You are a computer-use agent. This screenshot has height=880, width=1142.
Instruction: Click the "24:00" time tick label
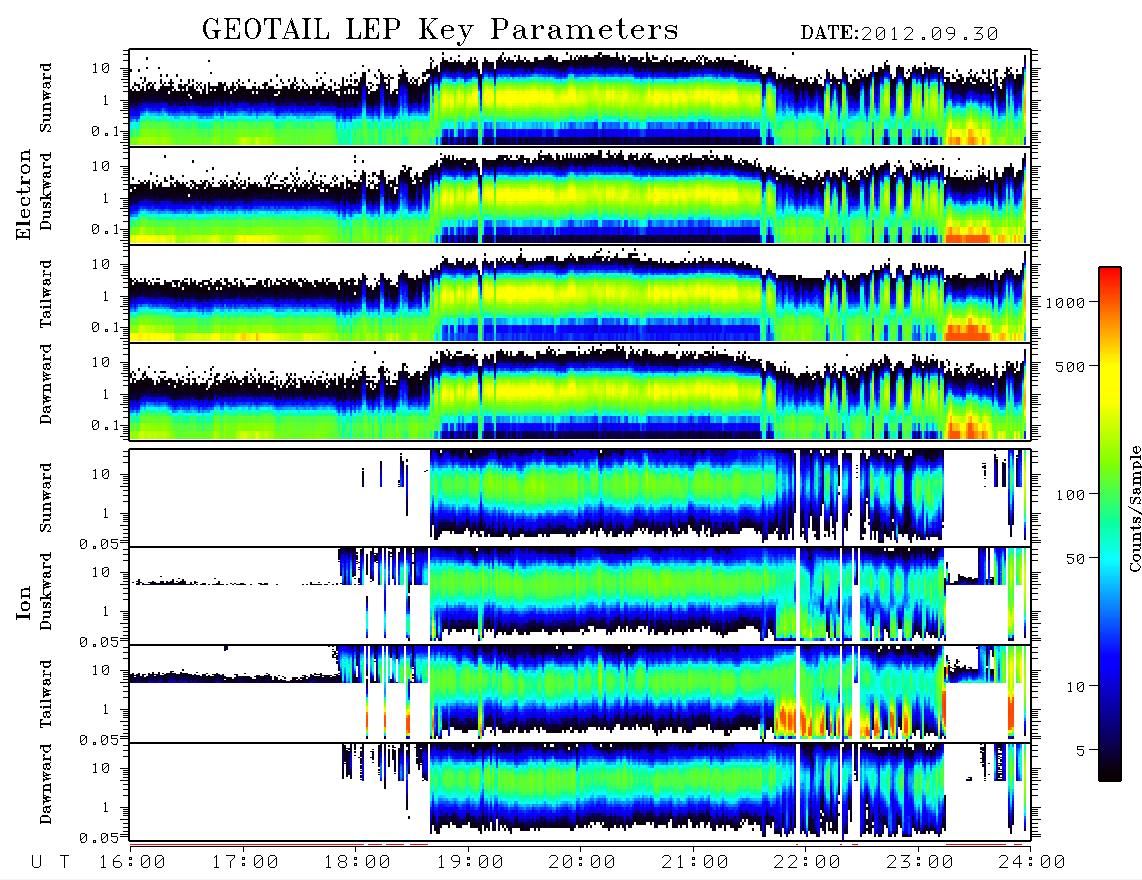1032,862
